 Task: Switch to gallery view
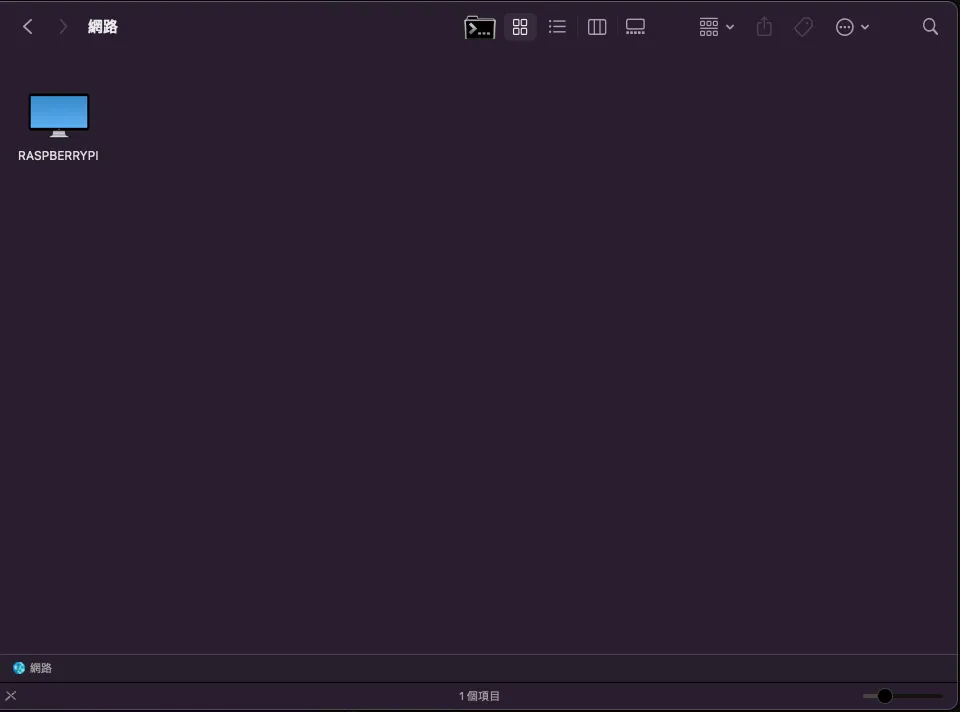coord(635,27)
